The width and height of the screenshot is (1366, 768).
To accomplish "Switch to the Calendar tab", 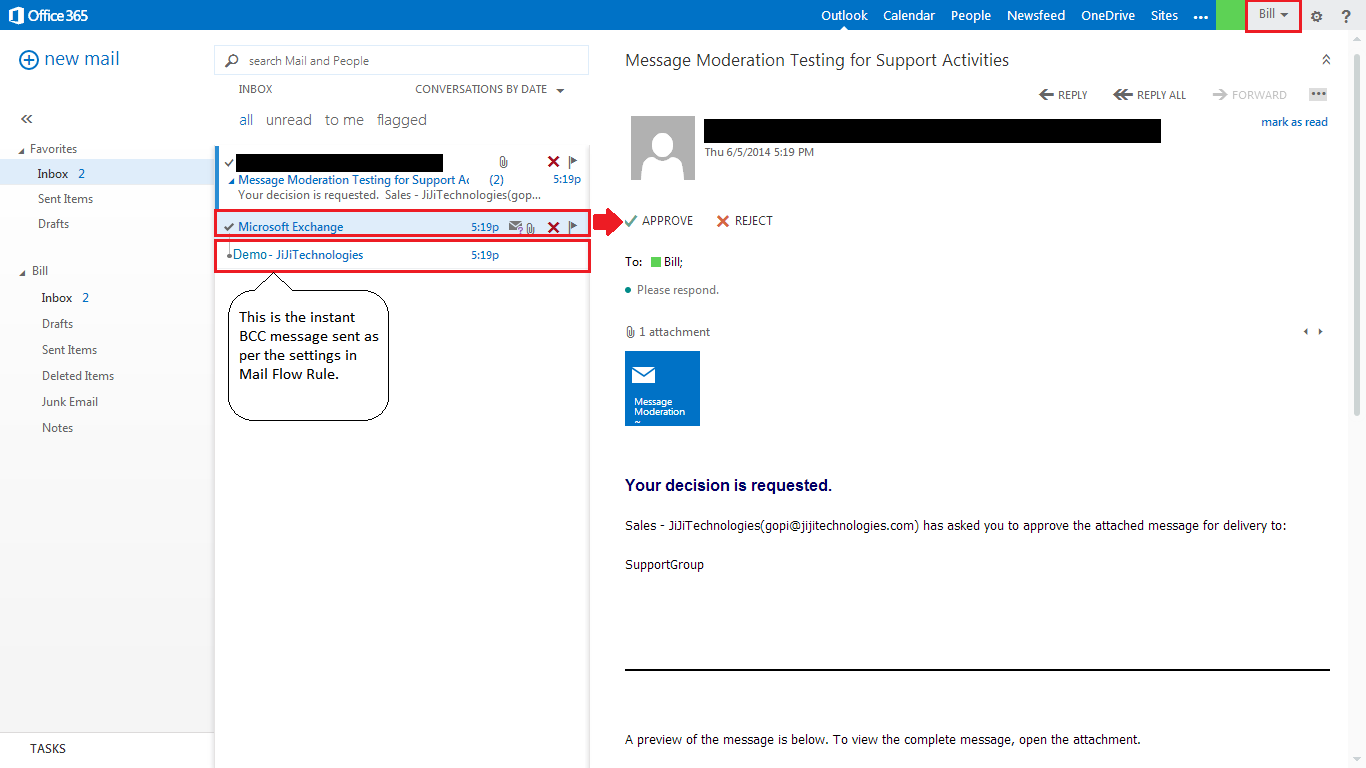I will pyautogui.click(x=908, y=15).
